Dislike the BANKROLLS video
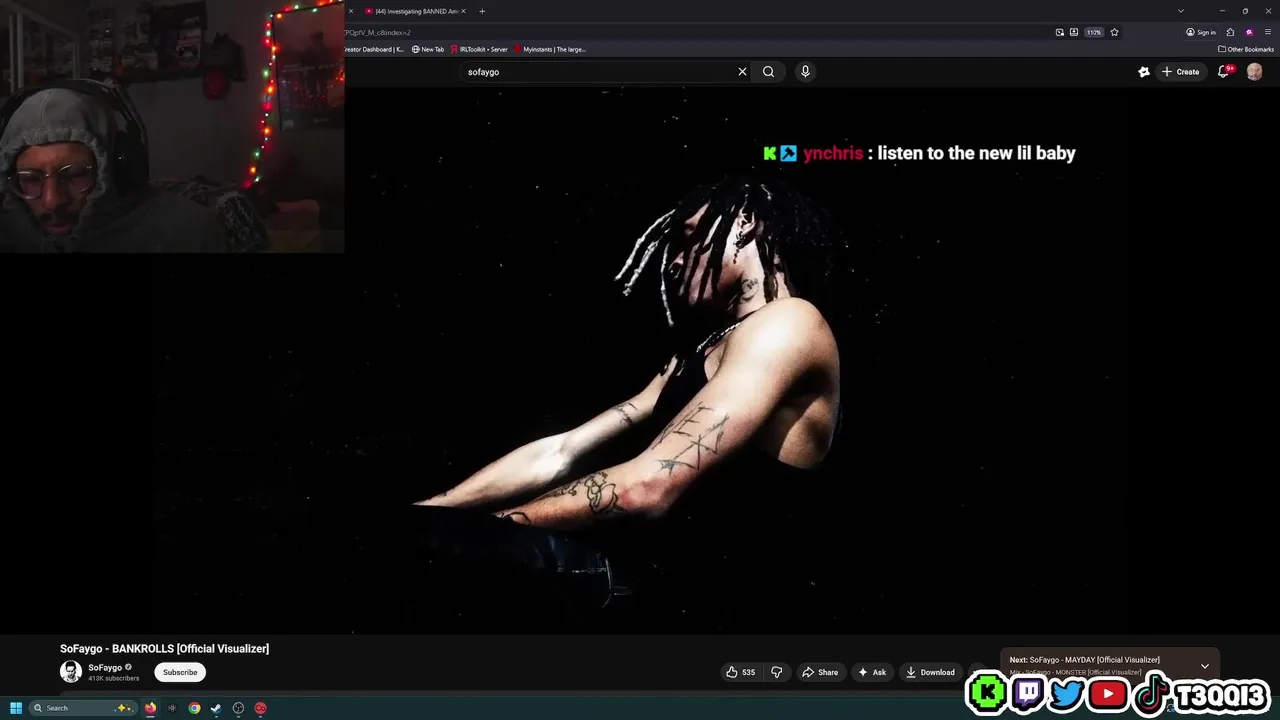This screenshot has width=1280, height=720. point(776,672)
